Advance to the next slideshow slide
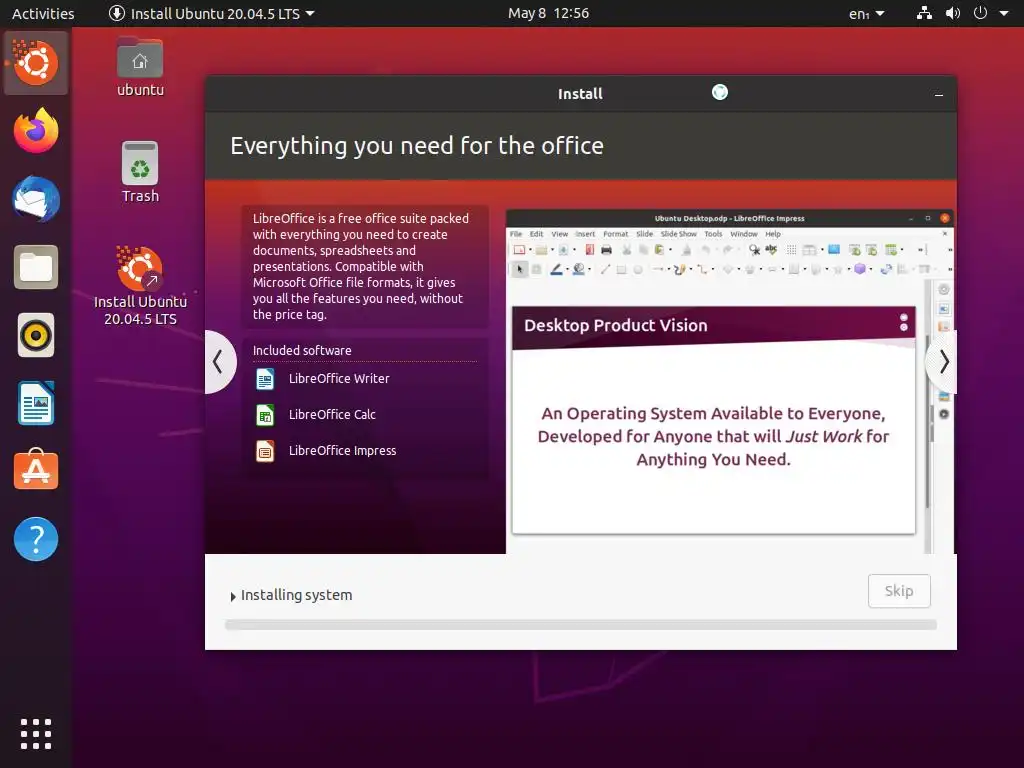This screenshot has height=768, width=1024. pyautogui.click(x=943, y=361)
